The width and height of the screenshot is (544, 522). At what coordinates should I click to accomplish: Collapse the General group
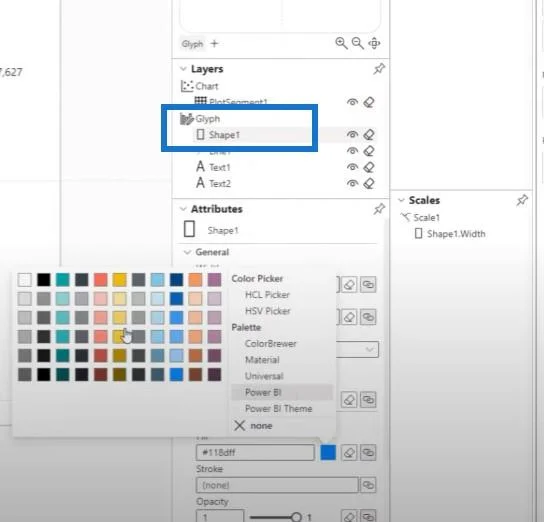coord(187,252)
